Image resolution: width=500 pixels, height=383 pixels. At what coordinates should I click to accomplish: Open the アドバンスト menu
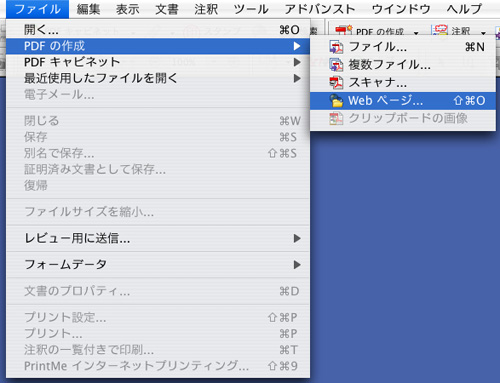pyautogui.click(x=320, y=9)
